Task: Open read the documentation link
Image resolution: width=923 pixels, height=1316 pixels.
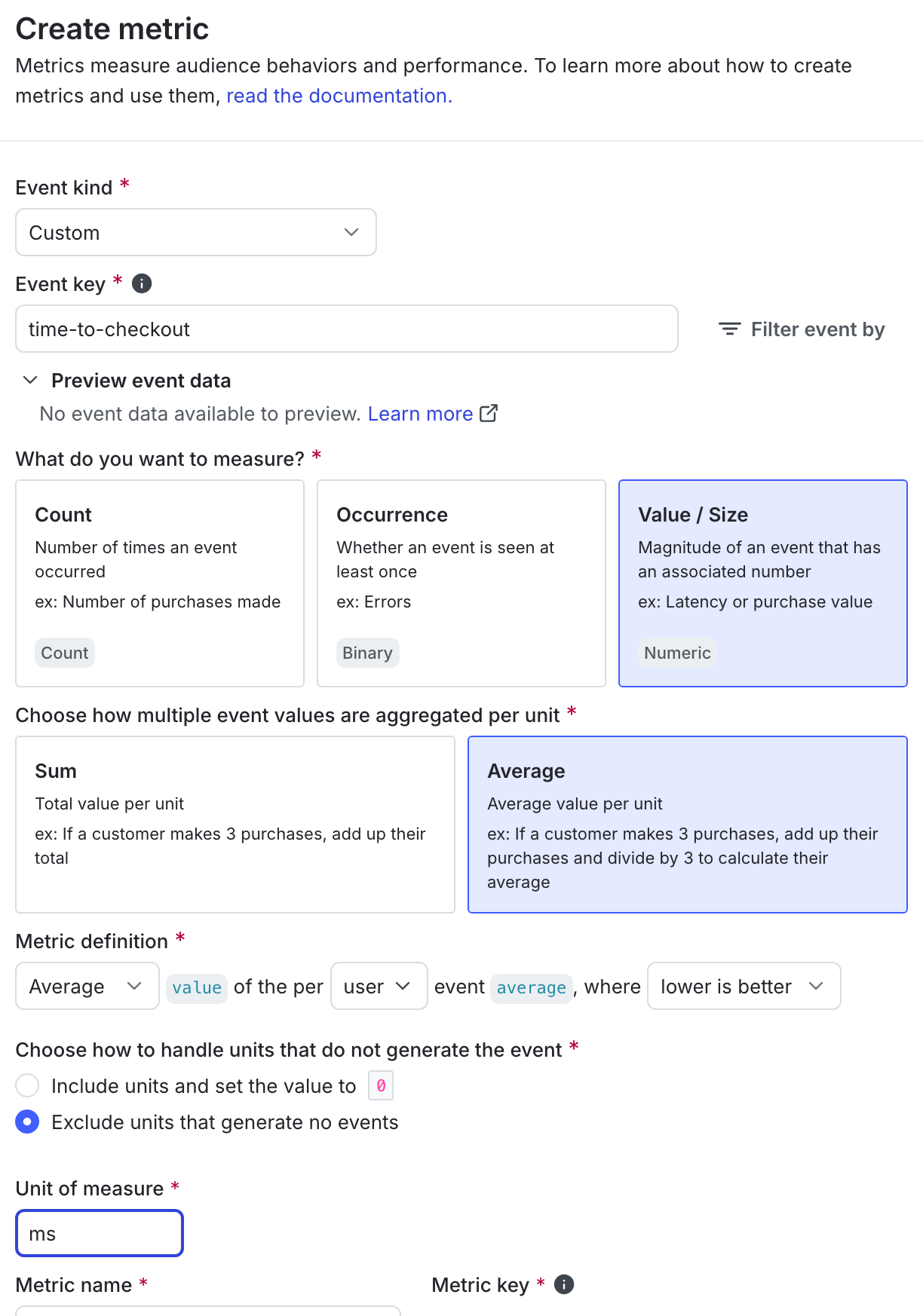Action: [339, 96]
